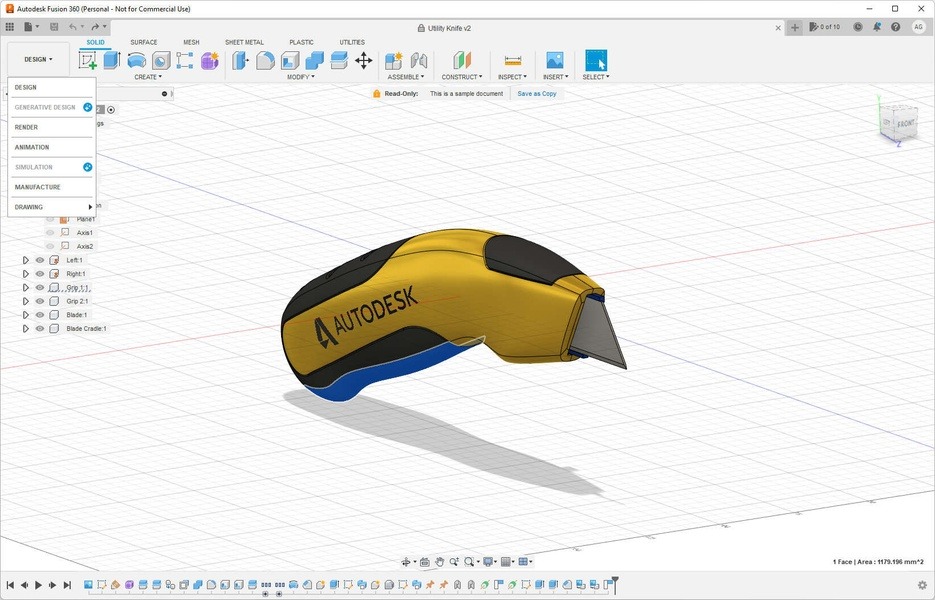Open the Display Settings menu in navigation bar

tap(488, 561)
